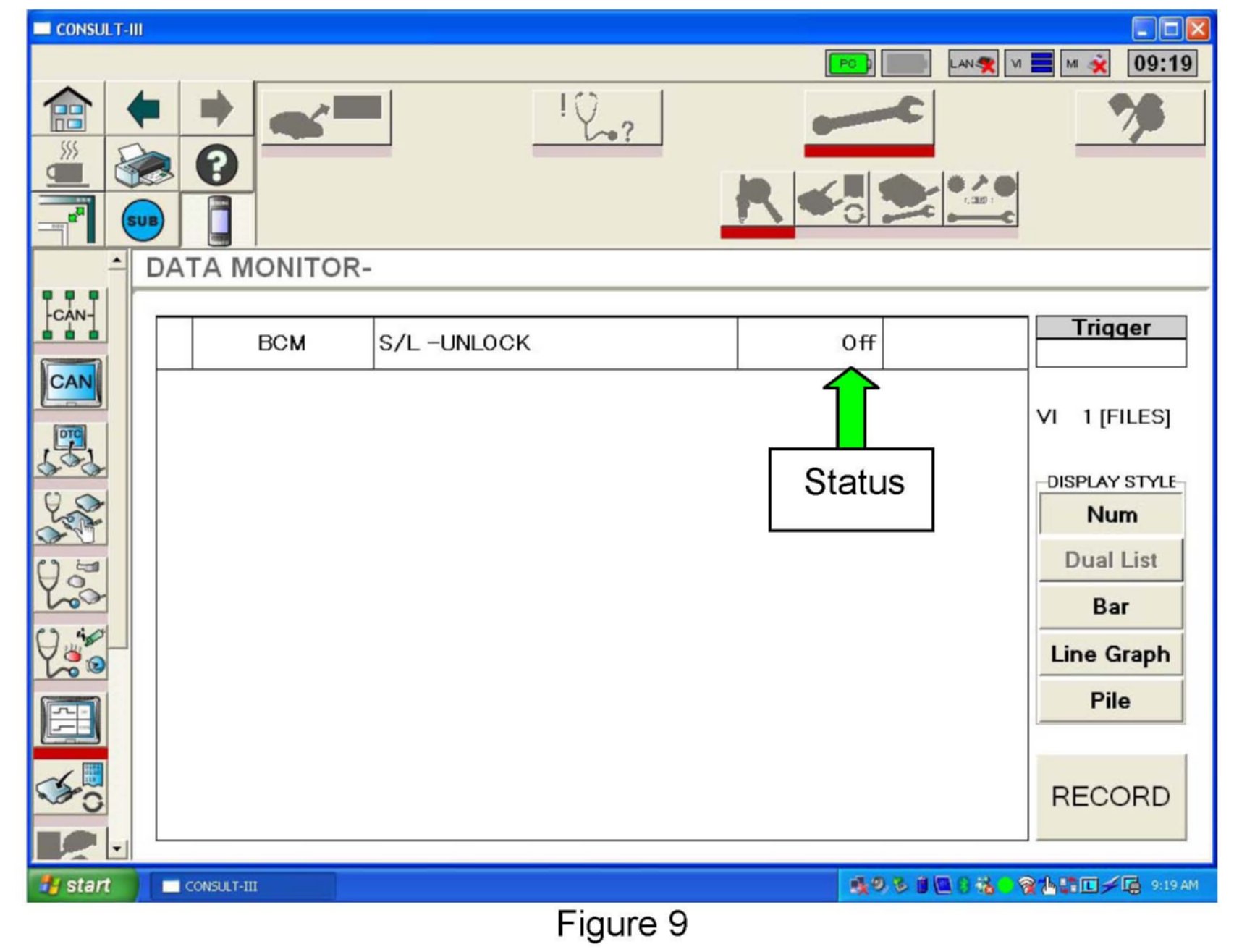Select the Num display style

[x=1111, y=515]
